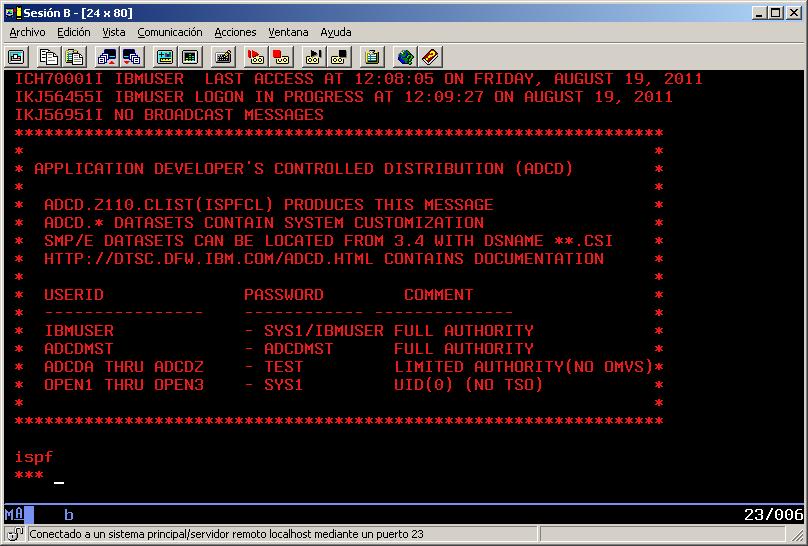Open the Ventana menu

(288, 32)
